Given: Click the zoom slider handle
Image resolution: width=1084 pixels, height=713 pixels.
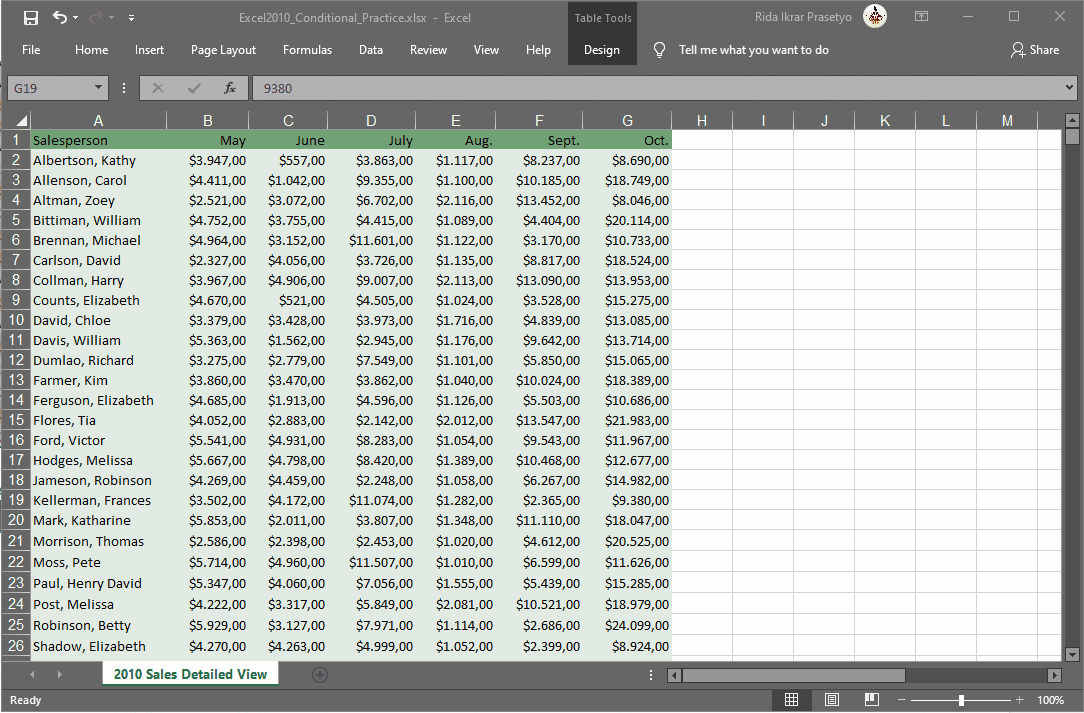Looking at the screenshot, I should pyautogui.click(x=961, y=700).
